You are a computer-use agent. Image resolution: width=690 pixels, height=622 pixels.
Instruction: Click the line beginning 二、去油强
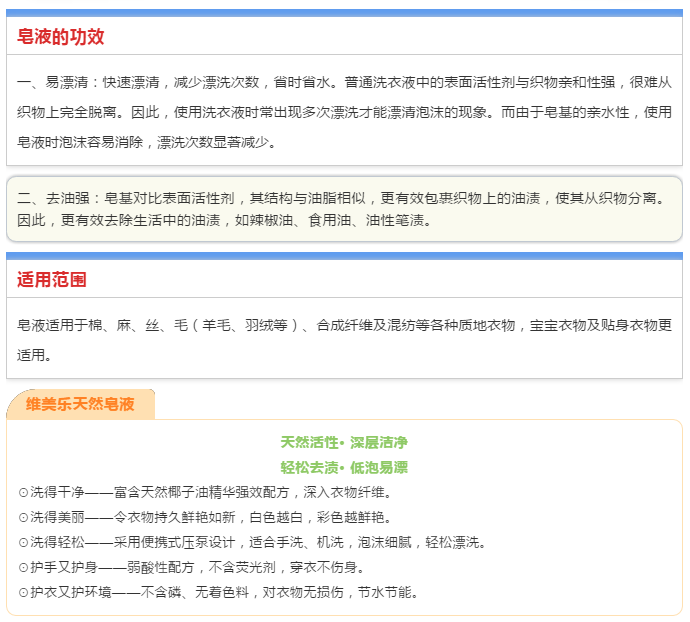pos(341,198)
